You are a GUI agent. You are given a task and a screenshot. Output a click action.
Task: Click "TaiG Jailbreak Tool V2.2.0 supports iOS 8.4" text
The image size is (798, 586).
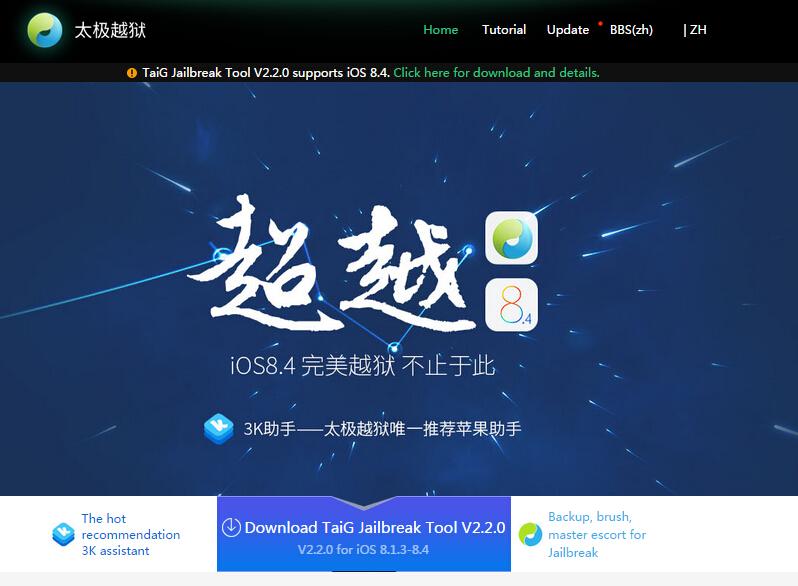[x=266, y=73]
